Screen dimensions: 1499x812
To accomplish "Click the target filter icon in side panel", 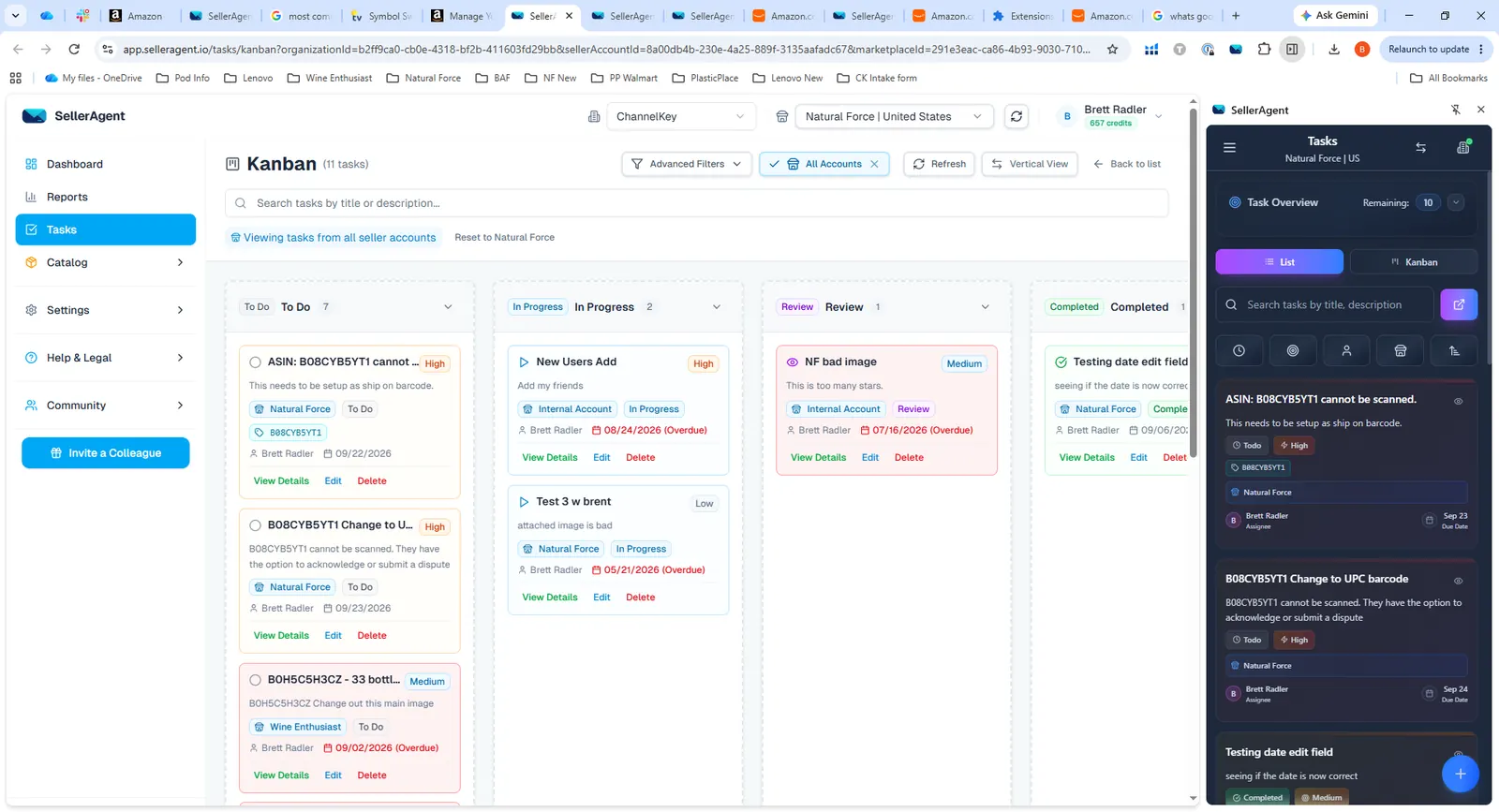I will coord(1293,350).
